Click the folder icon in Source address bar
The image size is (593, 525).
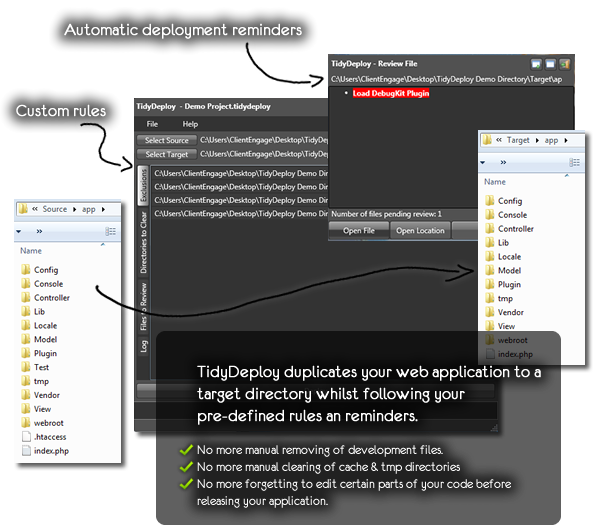coord(23,209)
